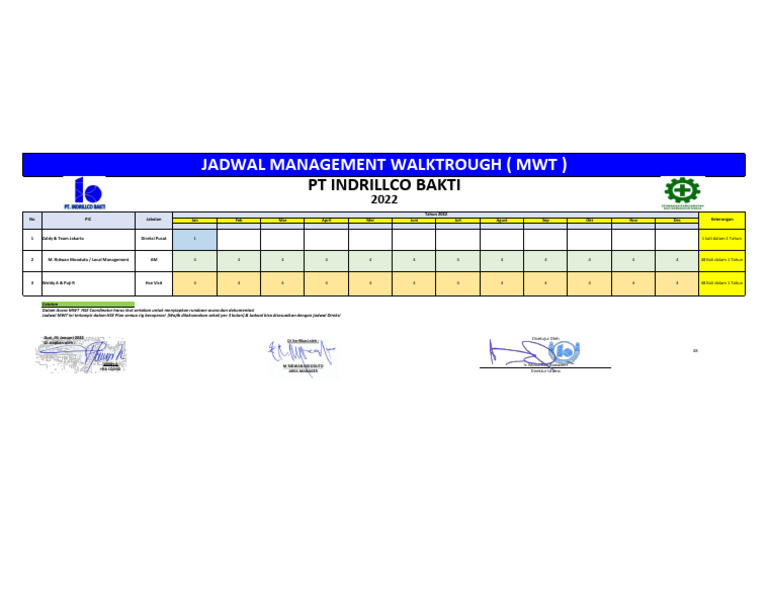This screenshot has width=768, height=594.
Task: Click the 'Disetujui Oleh' label
Action: tap(546, 339)
